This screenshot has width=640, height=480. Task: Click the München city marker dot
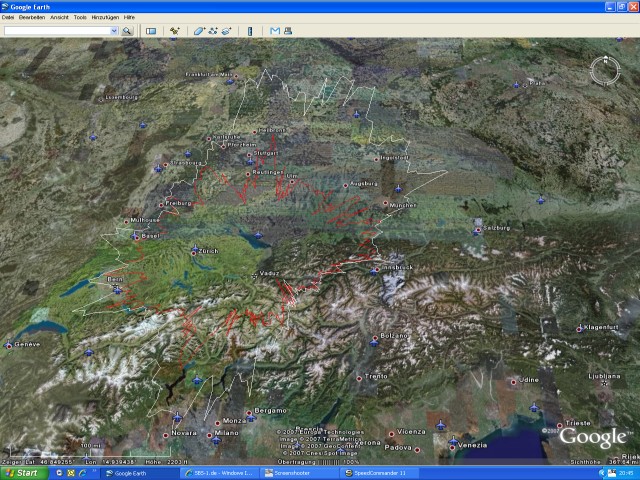pos(385,203)
